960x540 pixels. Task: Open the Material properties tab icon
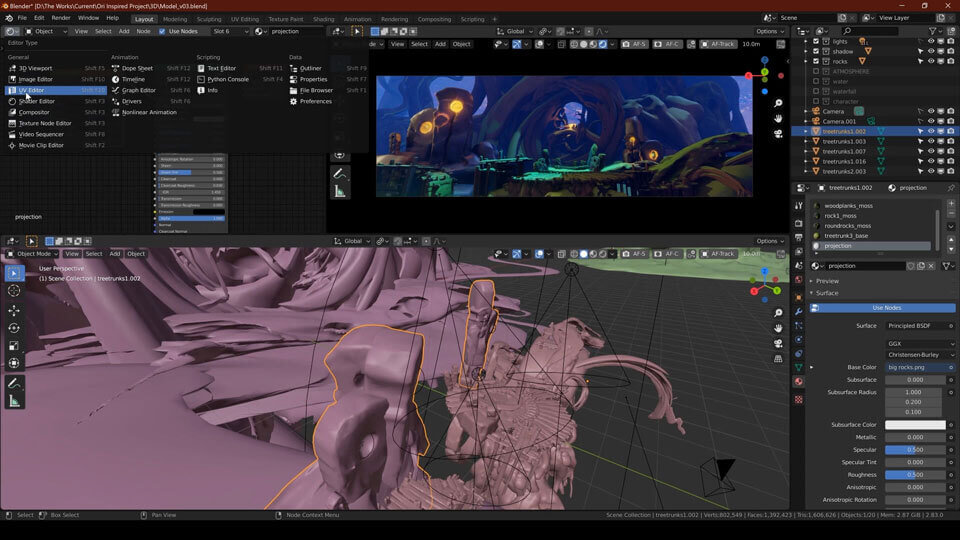(798, 381)
